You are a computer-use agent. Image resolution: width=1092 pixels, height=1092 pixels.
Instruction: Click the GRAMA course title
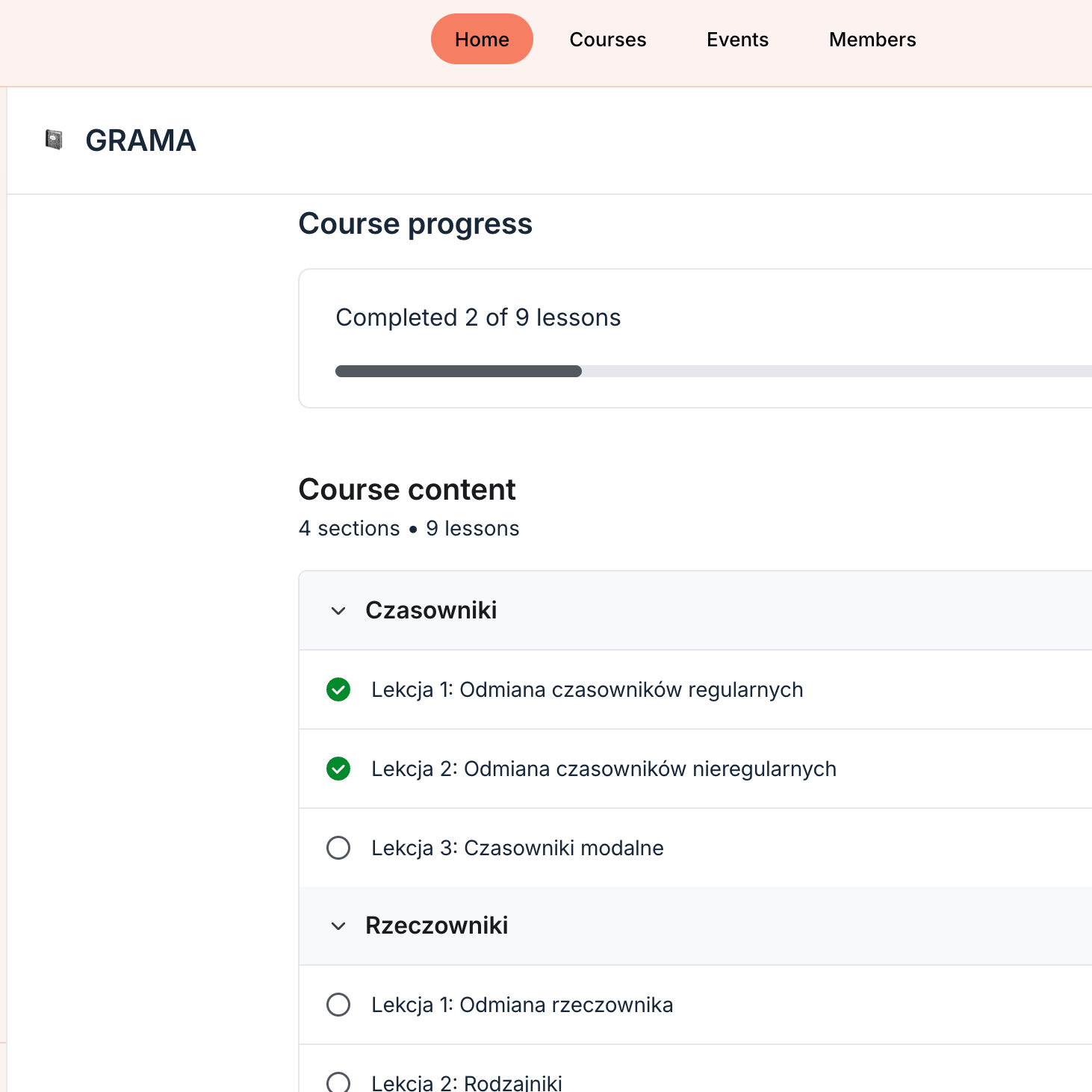pyautogui.click(x=140, y=140)
